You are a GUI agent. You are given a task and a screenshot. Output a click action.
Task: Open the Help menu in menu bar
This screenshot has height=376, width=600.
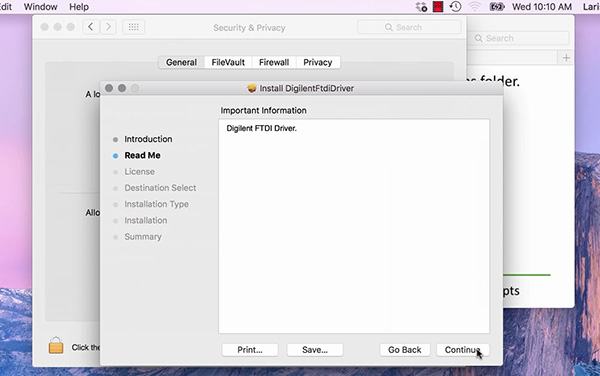coord(79,7)
